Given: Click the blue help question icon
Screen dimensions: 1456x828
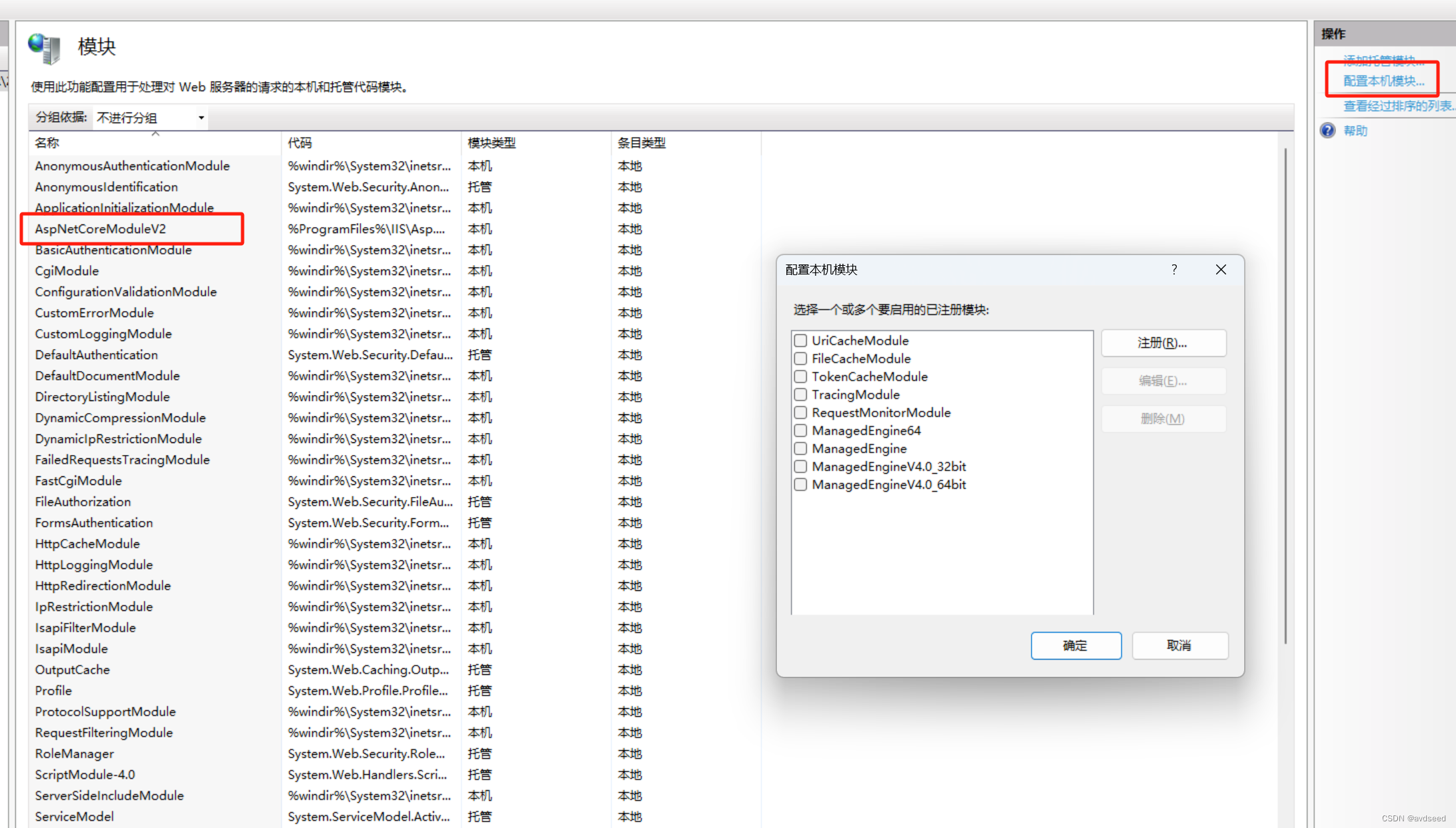Looking at the screenshot, I should point(1327,131).
